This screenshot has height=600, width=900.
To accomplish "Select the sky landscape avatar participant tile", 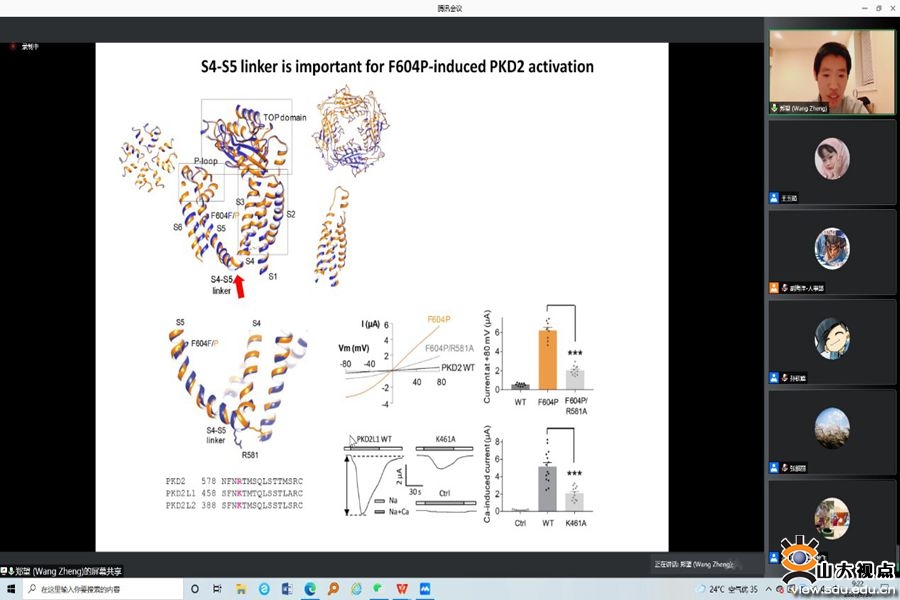I will (832, 432).
